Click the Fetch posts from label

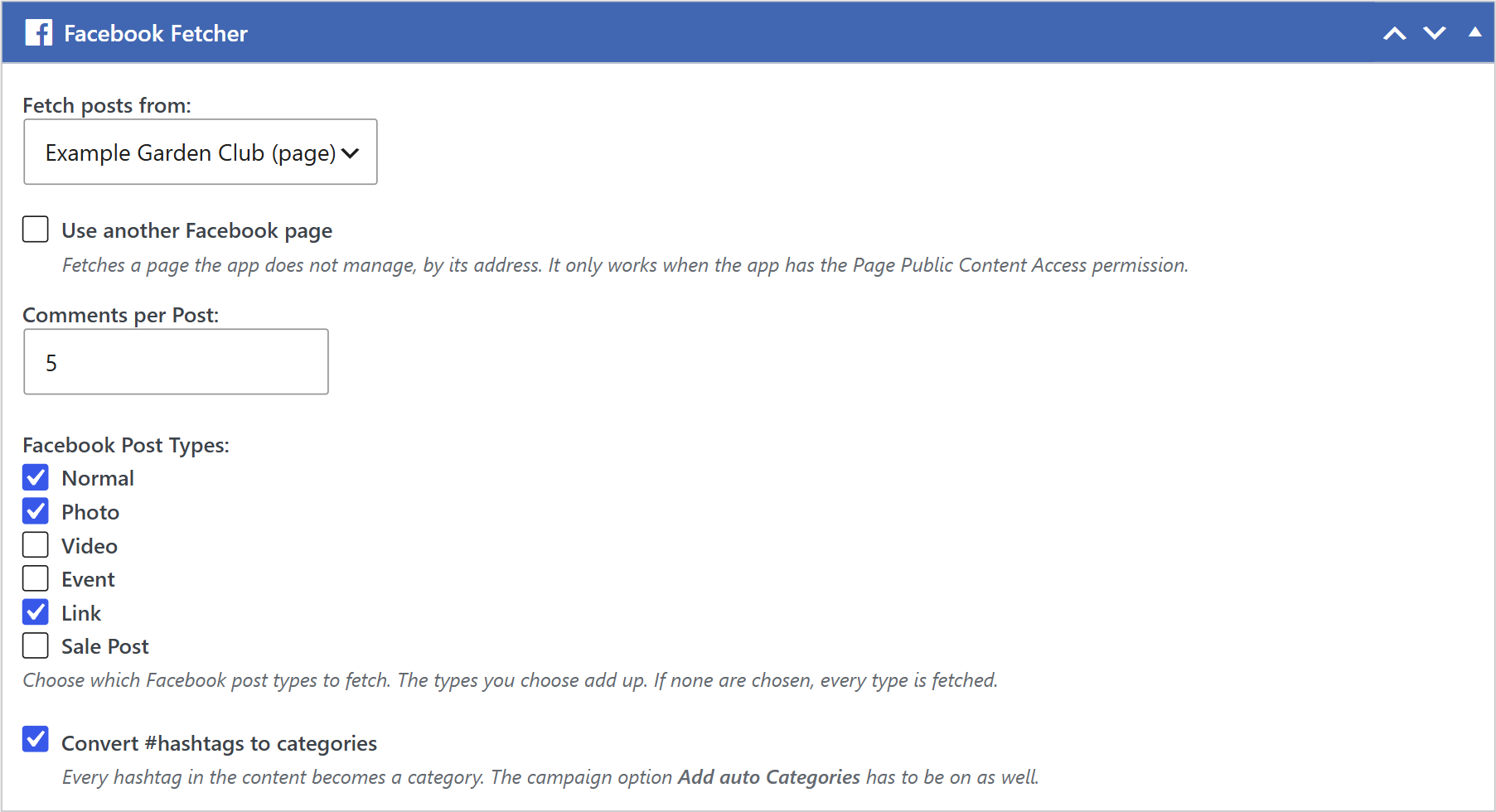click(107, 105)
